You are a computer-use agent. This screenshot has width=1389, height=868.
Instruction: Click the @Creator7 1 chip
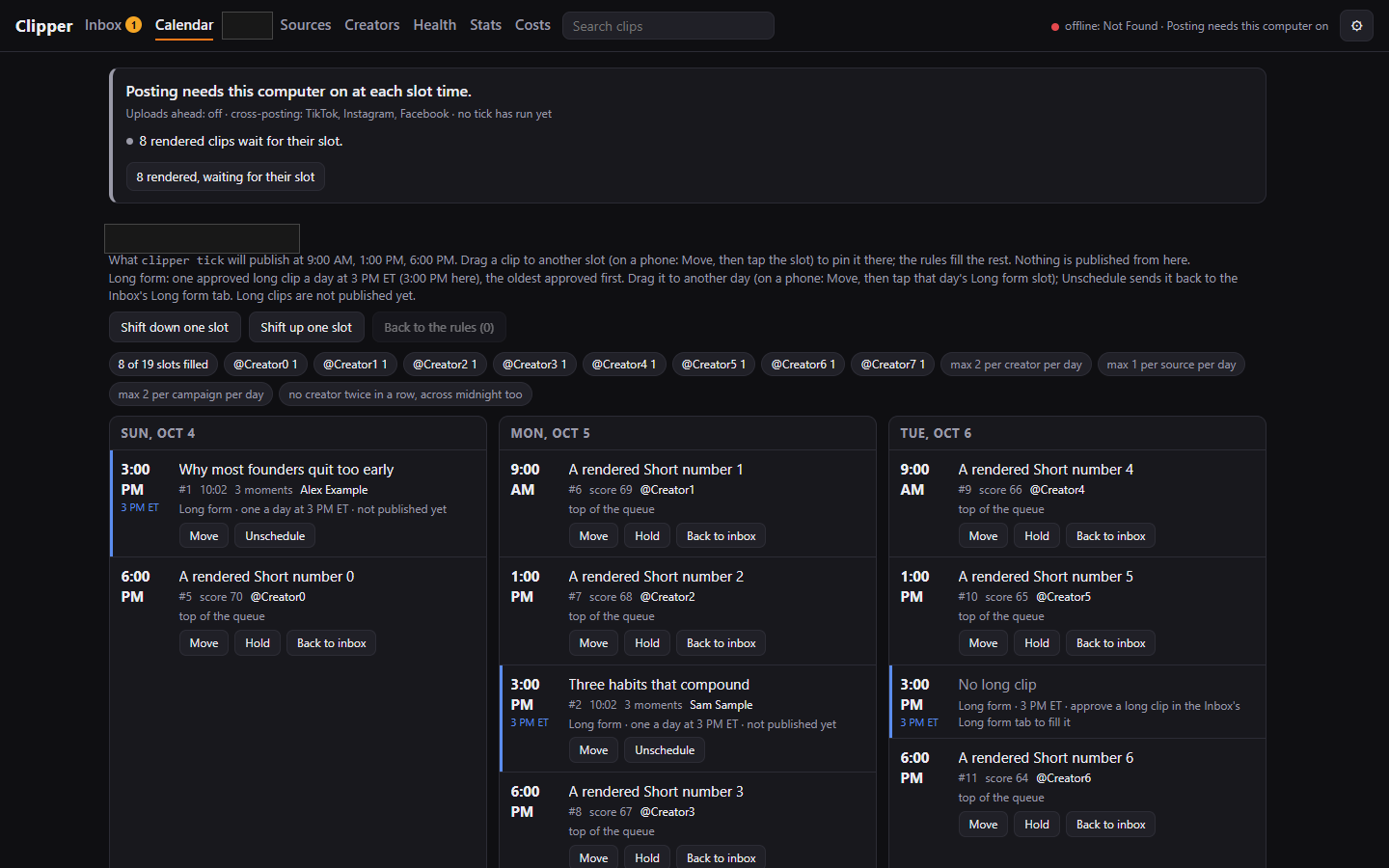[893, 365]
